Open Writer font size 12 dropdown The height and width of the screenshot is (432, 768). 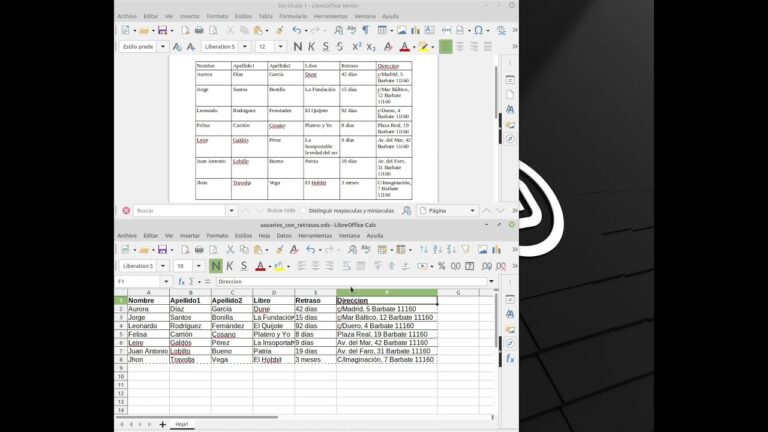click(x=281, y=47)
